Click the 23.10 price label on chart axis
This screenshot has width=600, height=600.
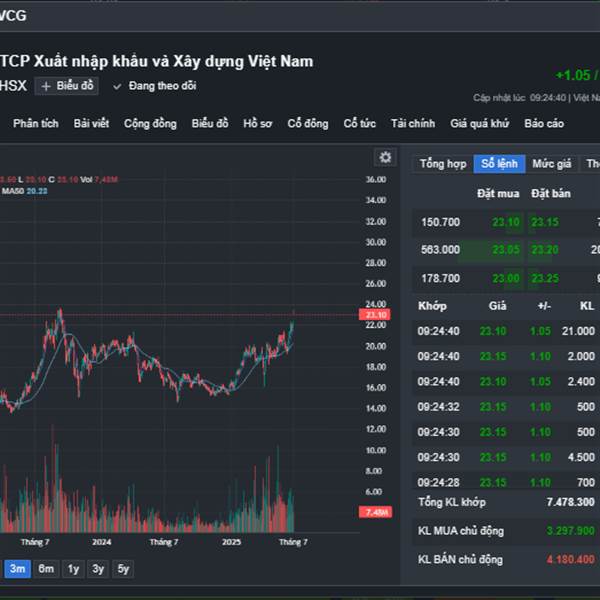375,315
